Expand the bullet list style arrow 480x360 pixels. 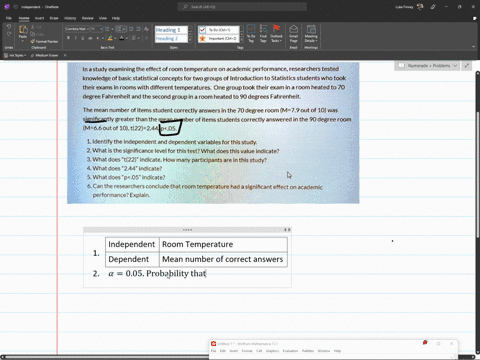click(x=112, y=29)
